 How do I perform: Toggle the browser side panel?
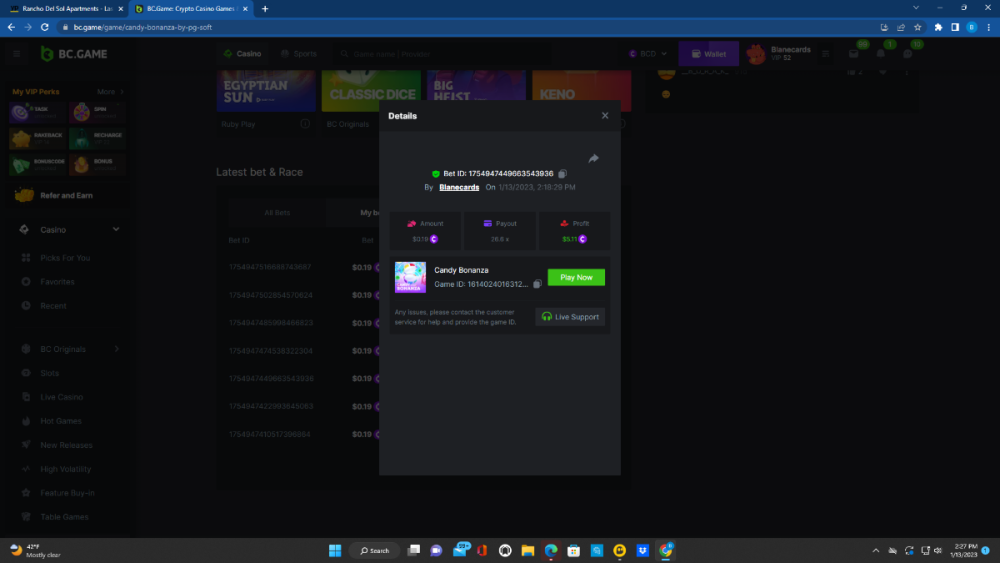pos(955,27)
